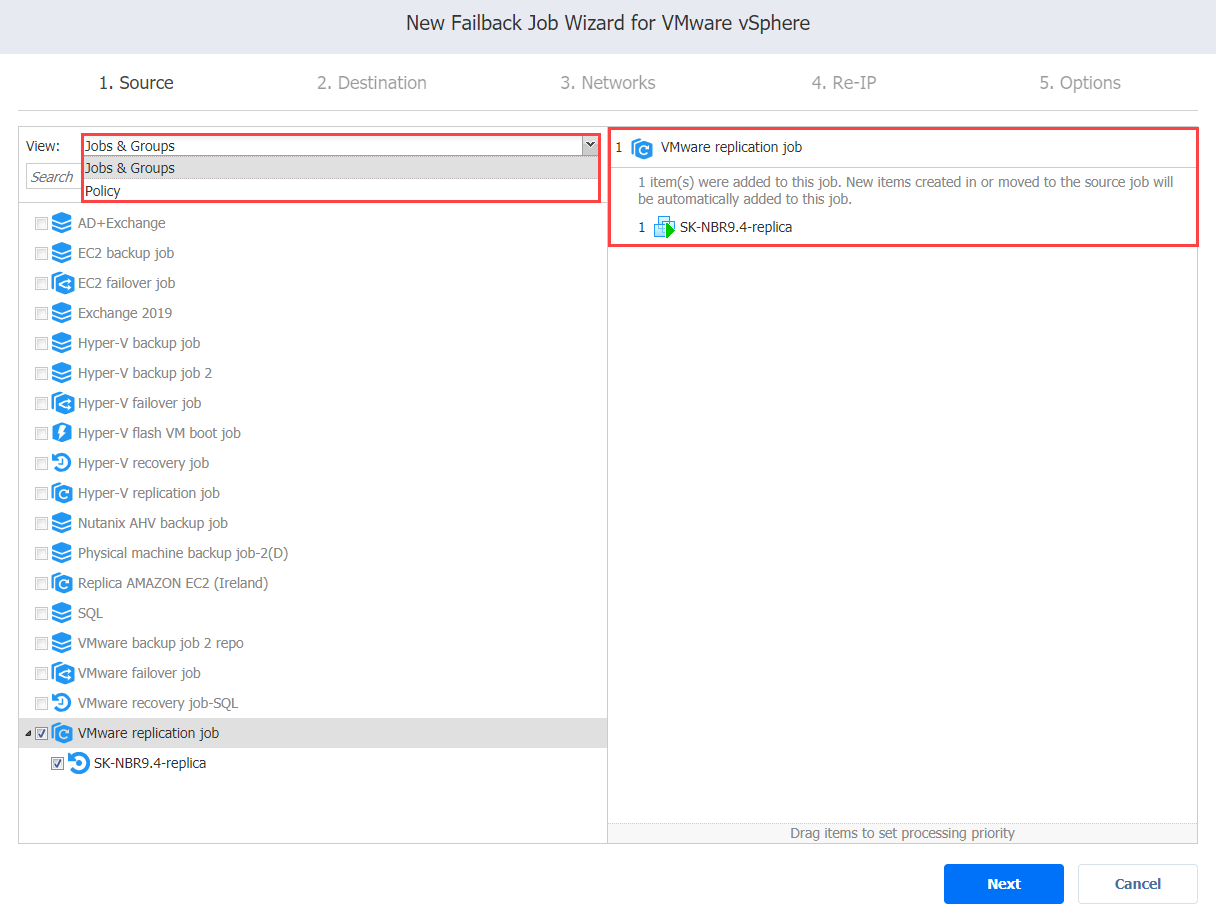Click the Hyper-V flash VM boot job icon
This screenshot has height=914, width=1216.
pos(62,433)
